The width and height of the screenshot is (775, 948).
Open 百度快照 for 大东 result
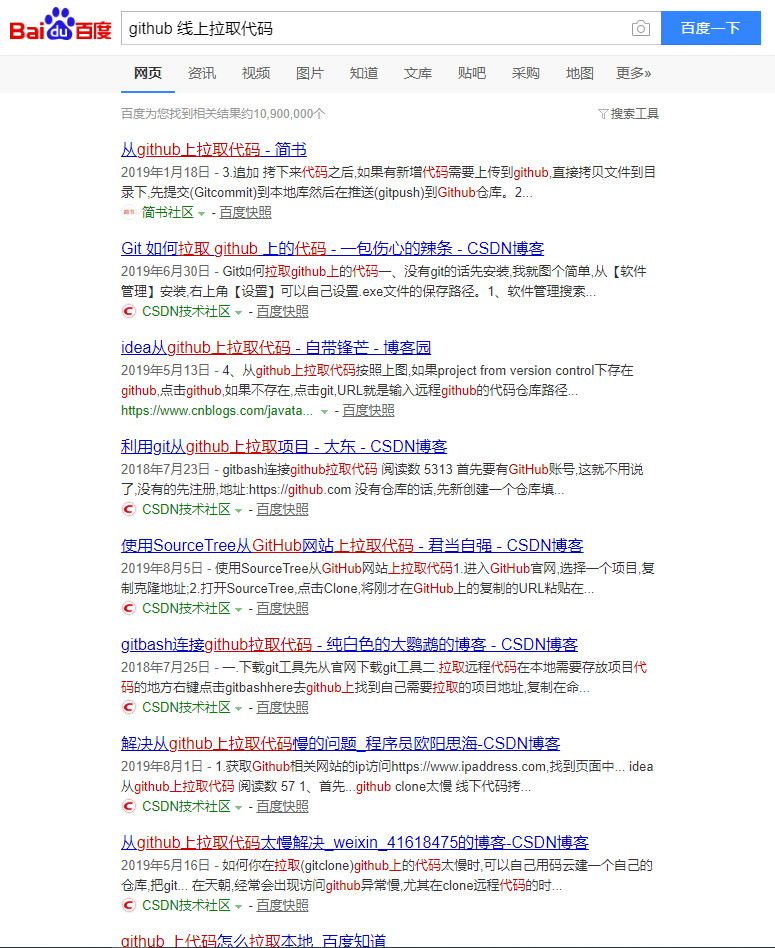coord(282,509)
